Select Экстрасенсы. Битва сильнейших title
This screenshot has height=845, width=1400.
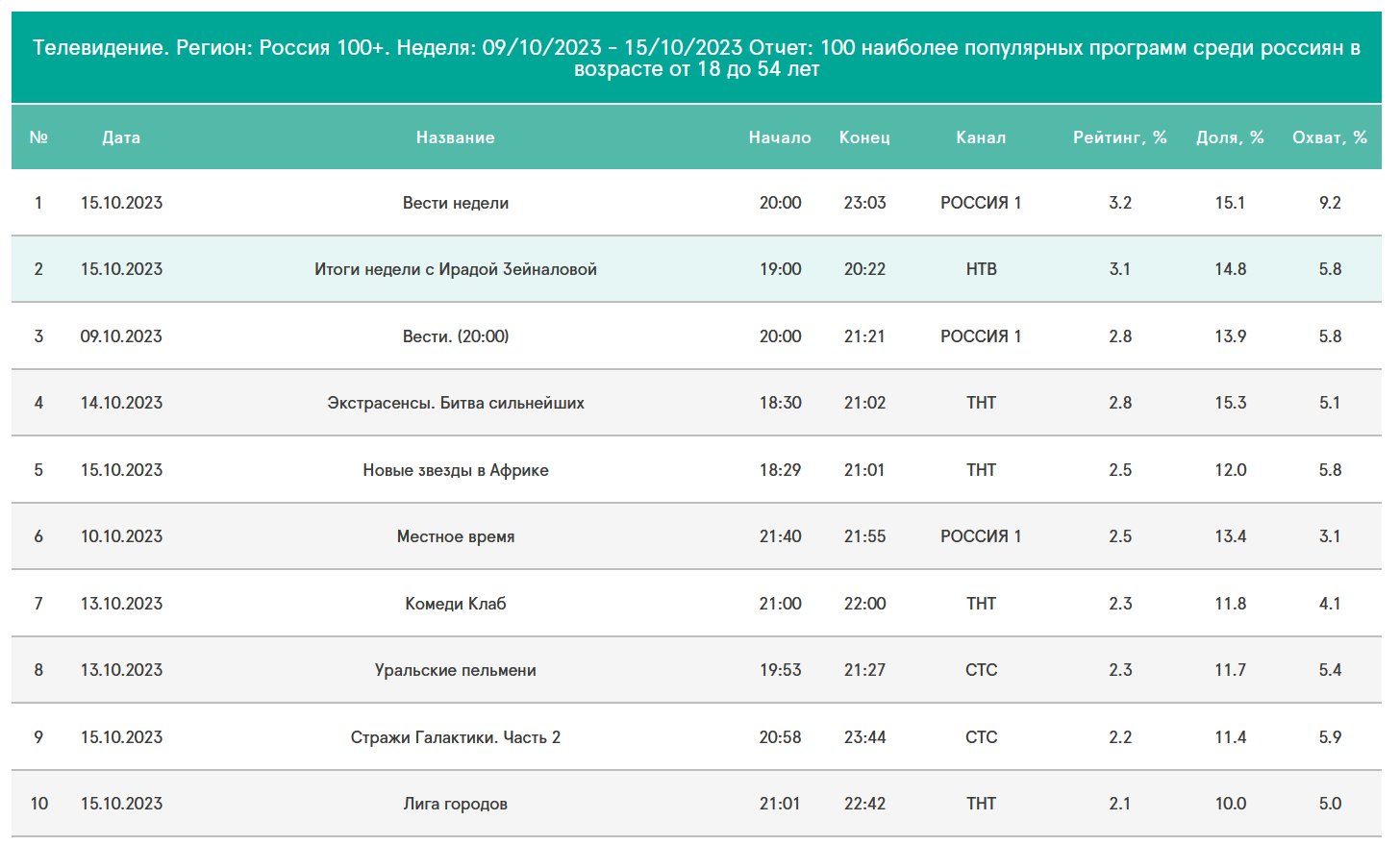point(456,403)
